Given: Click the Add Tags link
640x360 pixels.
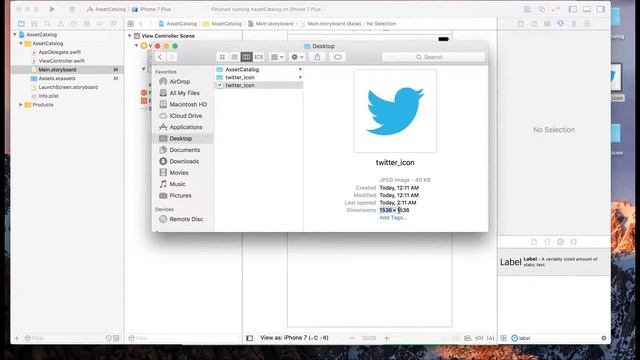Looking at the screenshot, I should tap(393, 218).
